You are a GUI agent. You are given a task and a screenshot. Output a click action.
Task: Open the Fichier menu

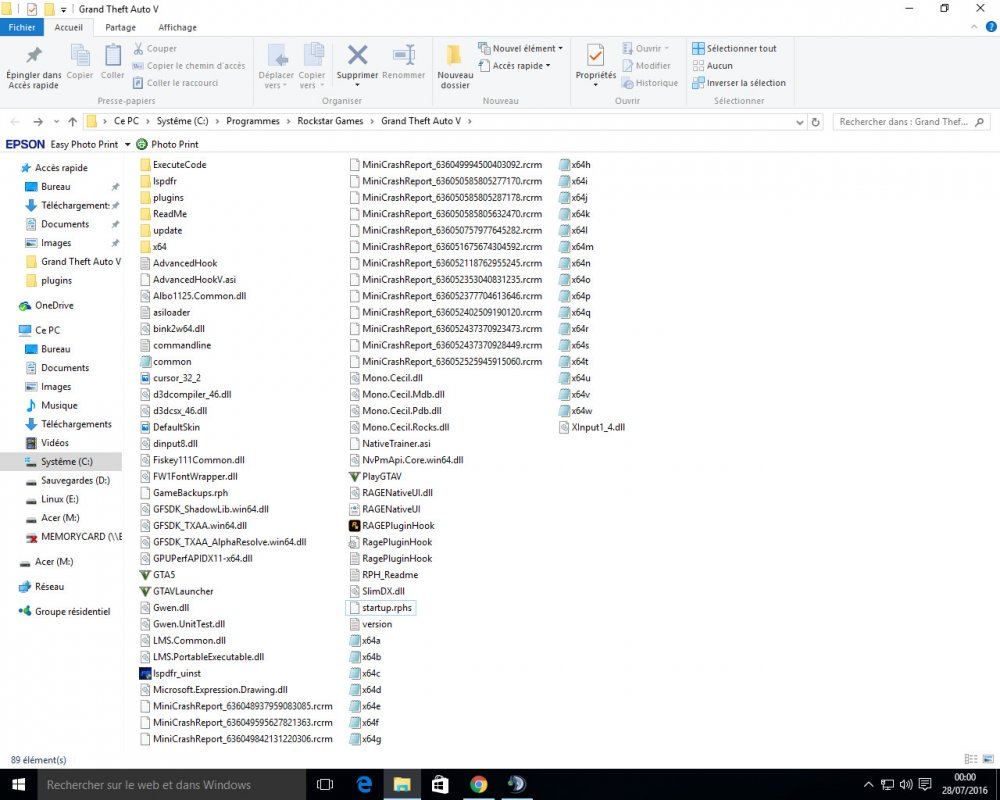[x=22, y=27]
